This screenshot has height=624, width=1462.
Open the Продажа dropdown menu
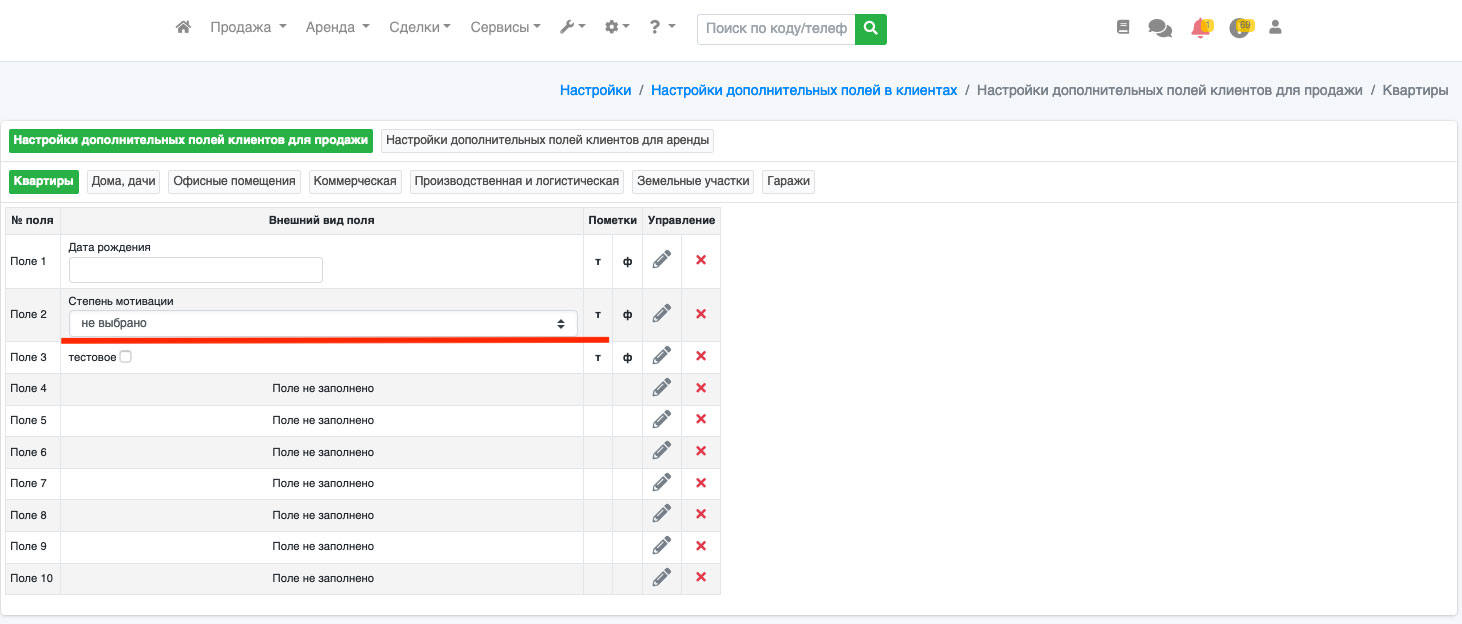(248, 28)
